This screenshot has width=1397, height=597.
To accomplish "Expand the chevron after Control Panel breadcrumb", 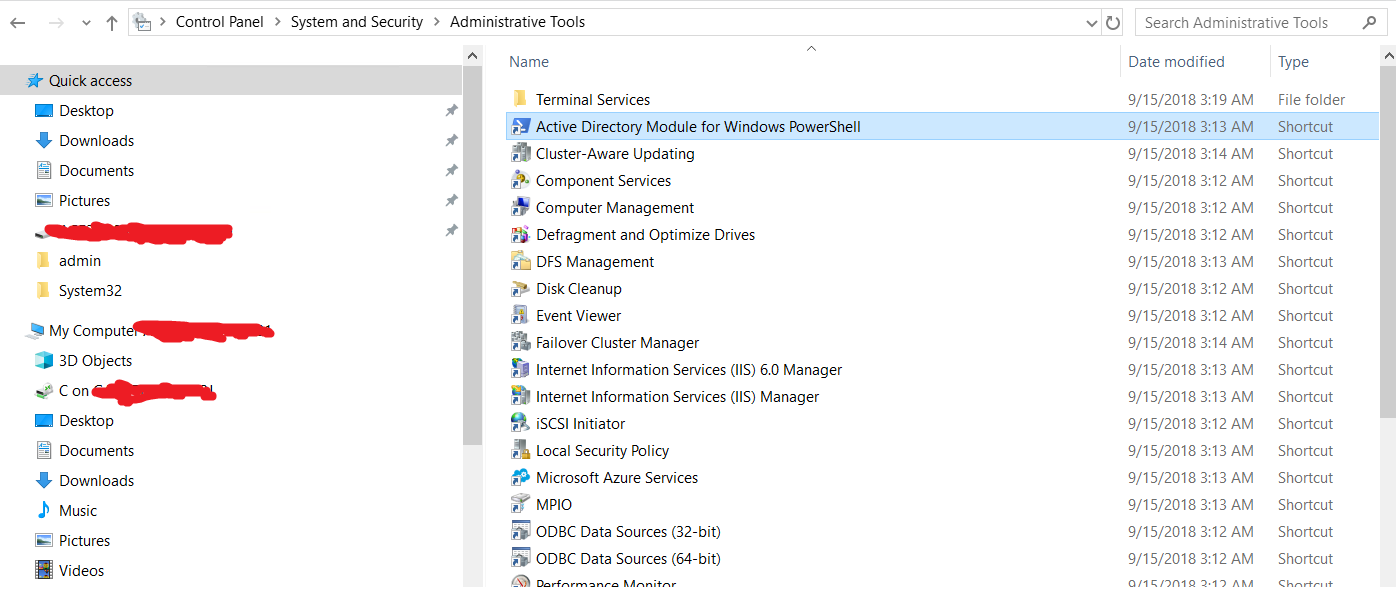I will (x=277, y=22).
